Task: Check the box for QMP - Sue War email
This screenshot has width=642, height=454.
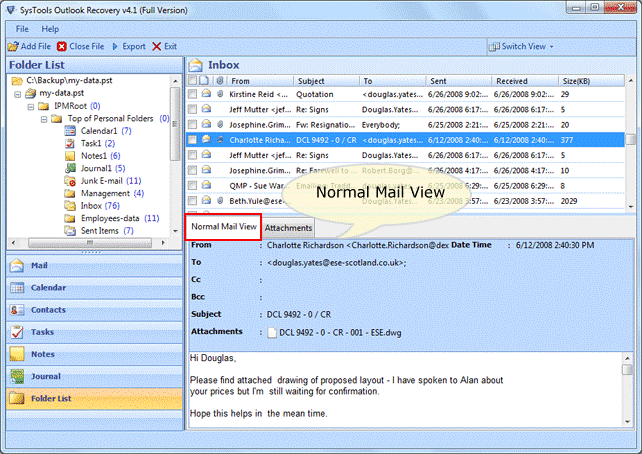Action: coord(192,186)
